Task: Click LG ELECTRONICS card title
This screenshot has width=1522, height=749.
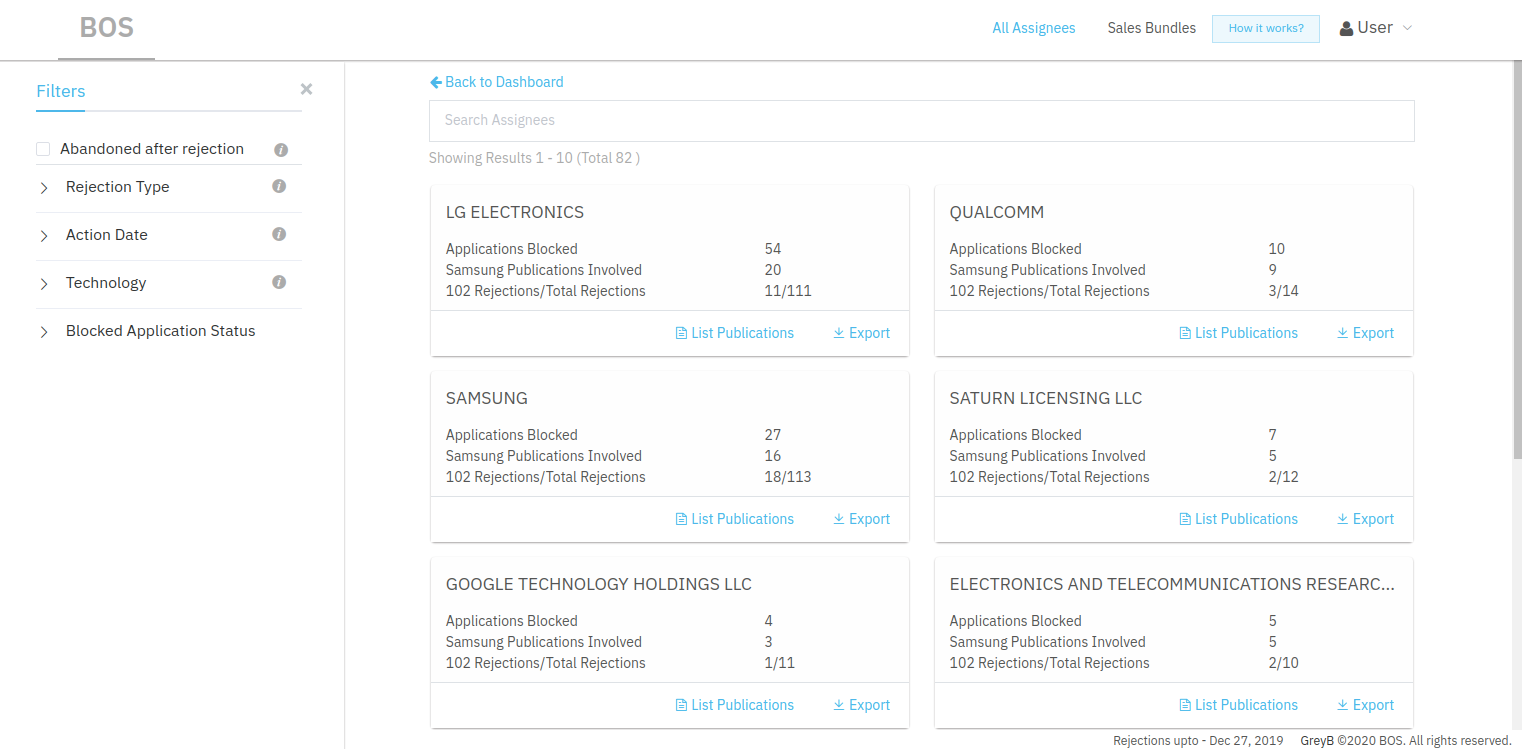Action: (515, 212)
